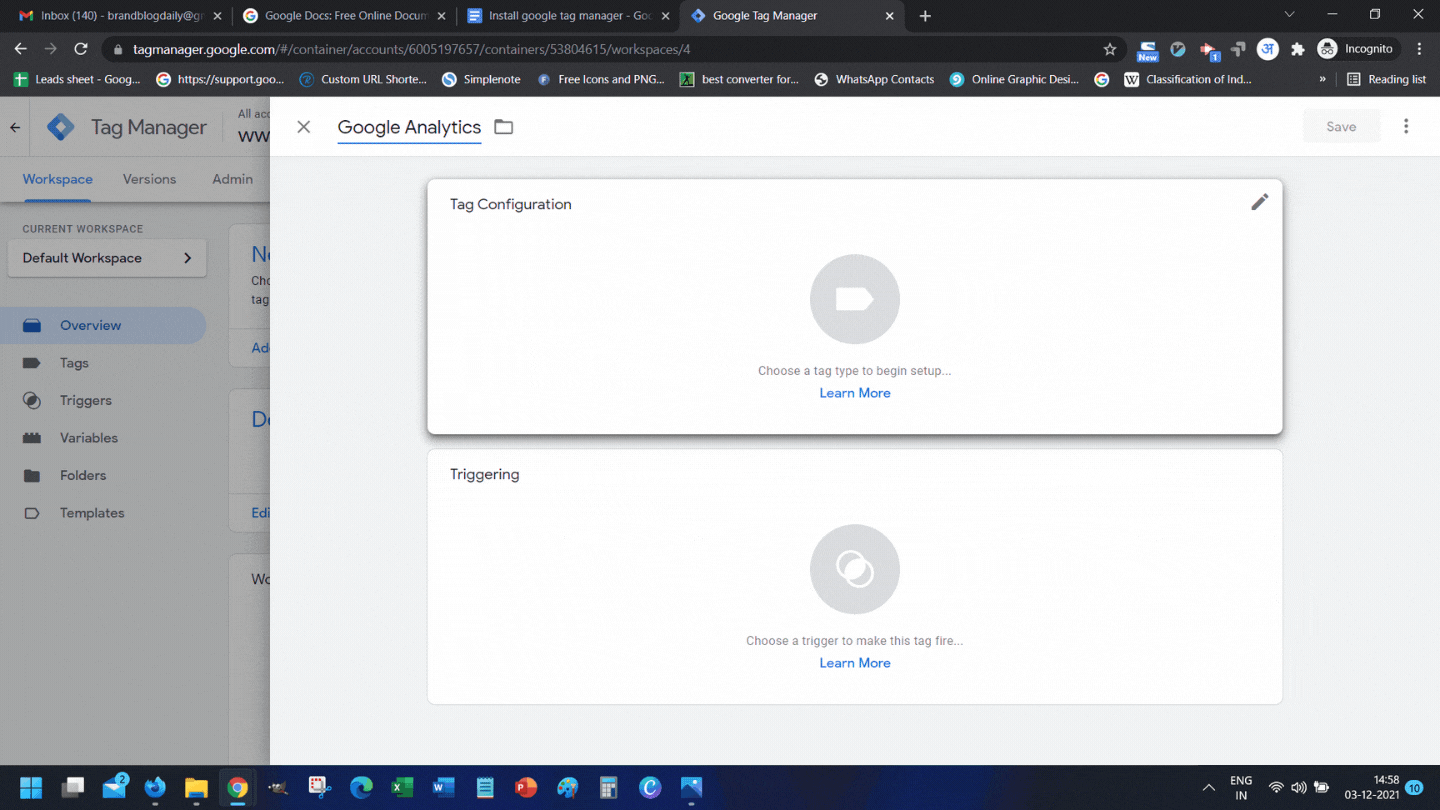Go back using Tag Manager back arrow
This screenshot has width=1440, height=810.
[x=15, y=127]
